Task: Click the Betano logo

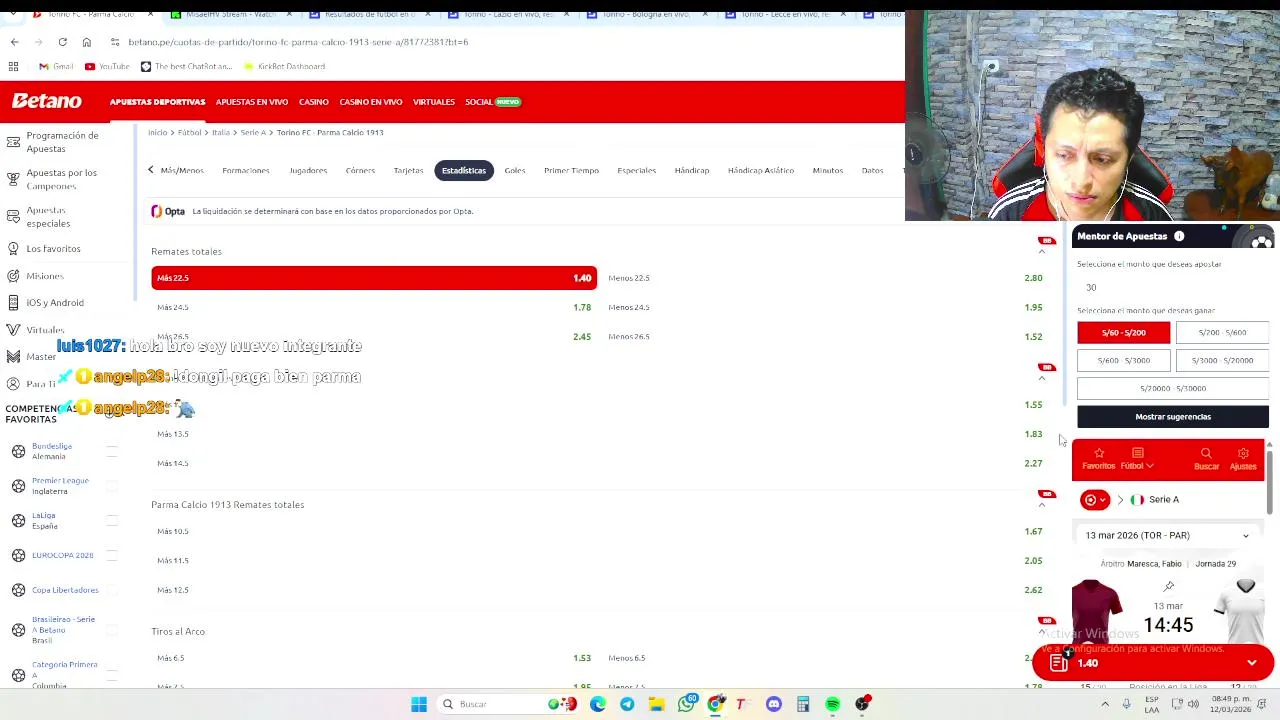Action: click(46, 101)
